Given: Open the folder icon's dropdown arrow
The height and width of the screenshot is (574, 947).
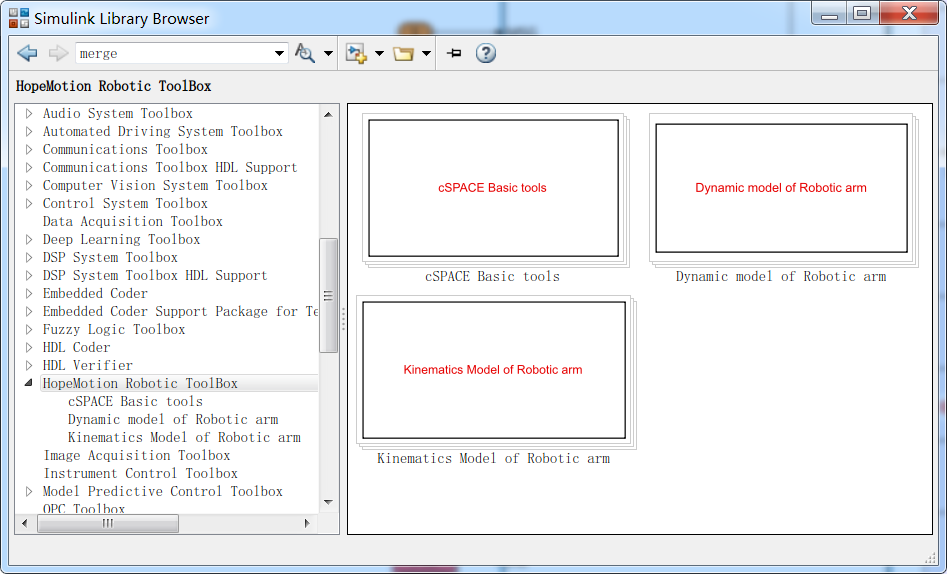Looking at the screenshot, I should click(x=426, y=53).
